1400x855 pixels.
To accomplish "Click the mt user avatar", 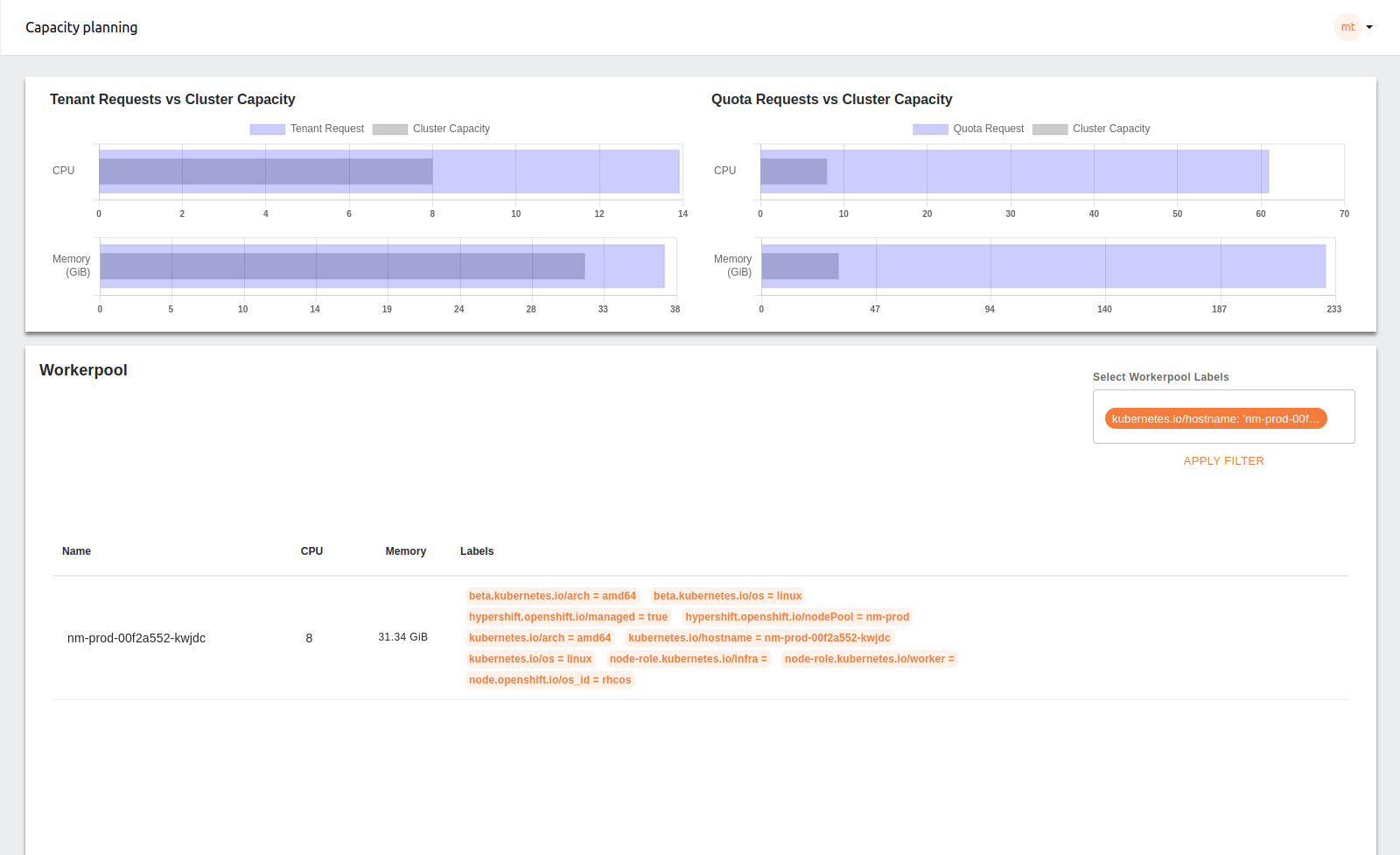I will [x=1347, y=27].
